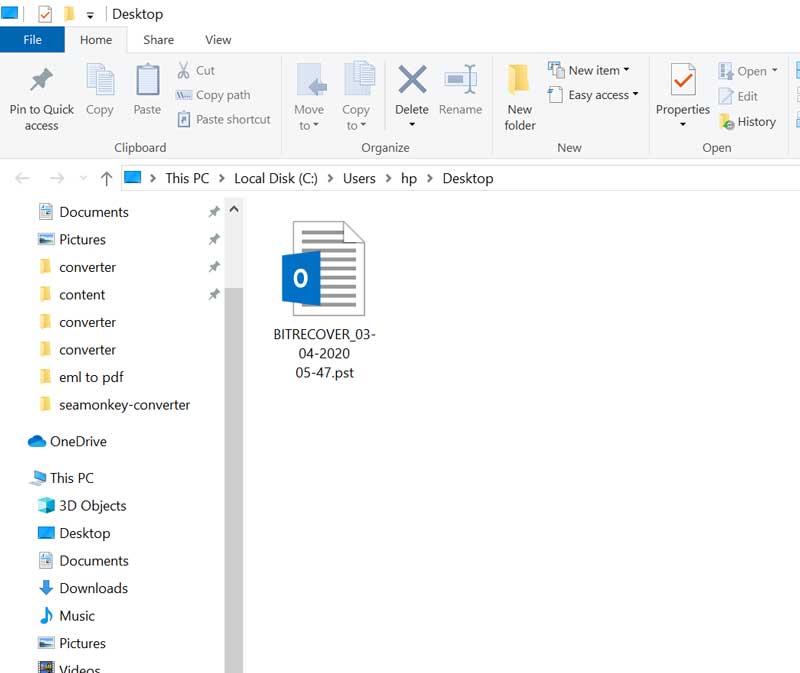
Task: Open the content folder in sidebar
Action: click(x=82, y=294)
